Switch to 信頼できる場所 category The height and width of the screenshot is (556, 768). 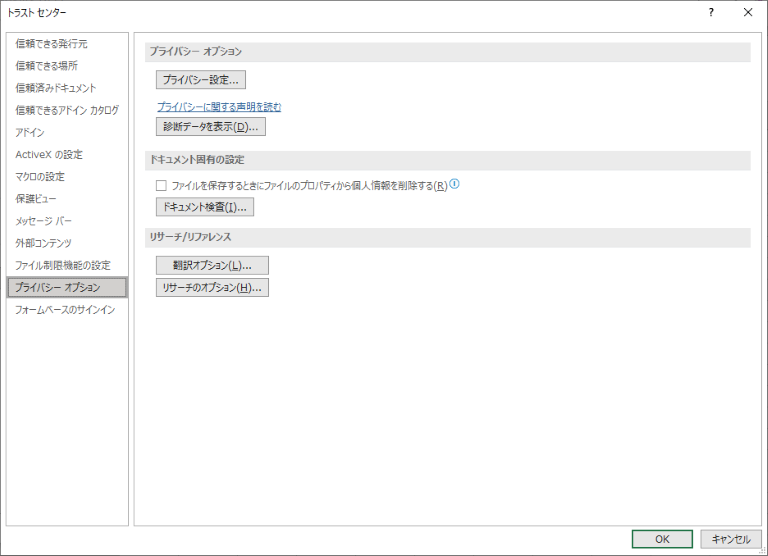pos(46,66)
